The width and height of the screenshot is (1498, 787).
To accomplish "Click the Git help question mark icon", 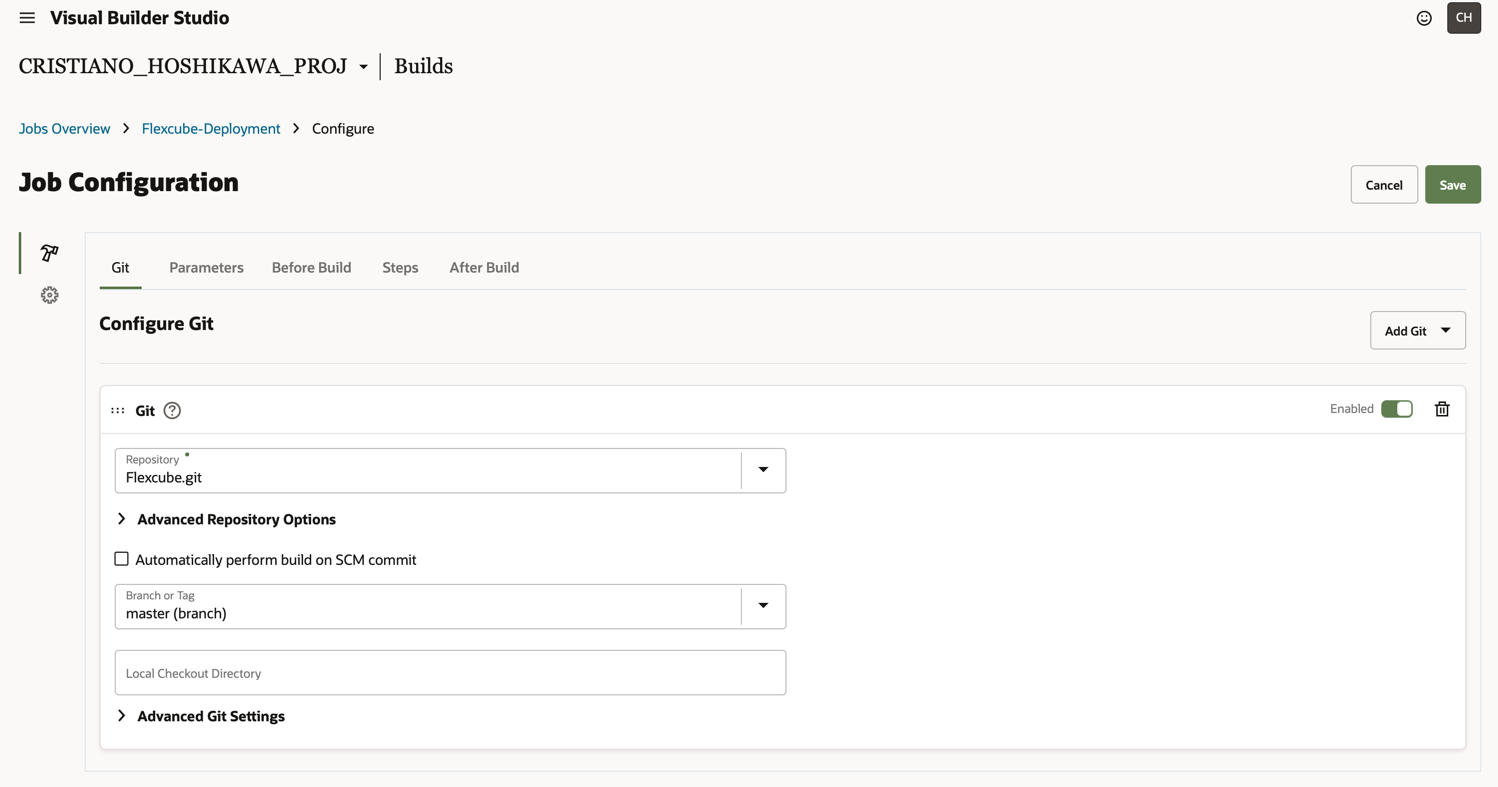I will coord(171,410).
